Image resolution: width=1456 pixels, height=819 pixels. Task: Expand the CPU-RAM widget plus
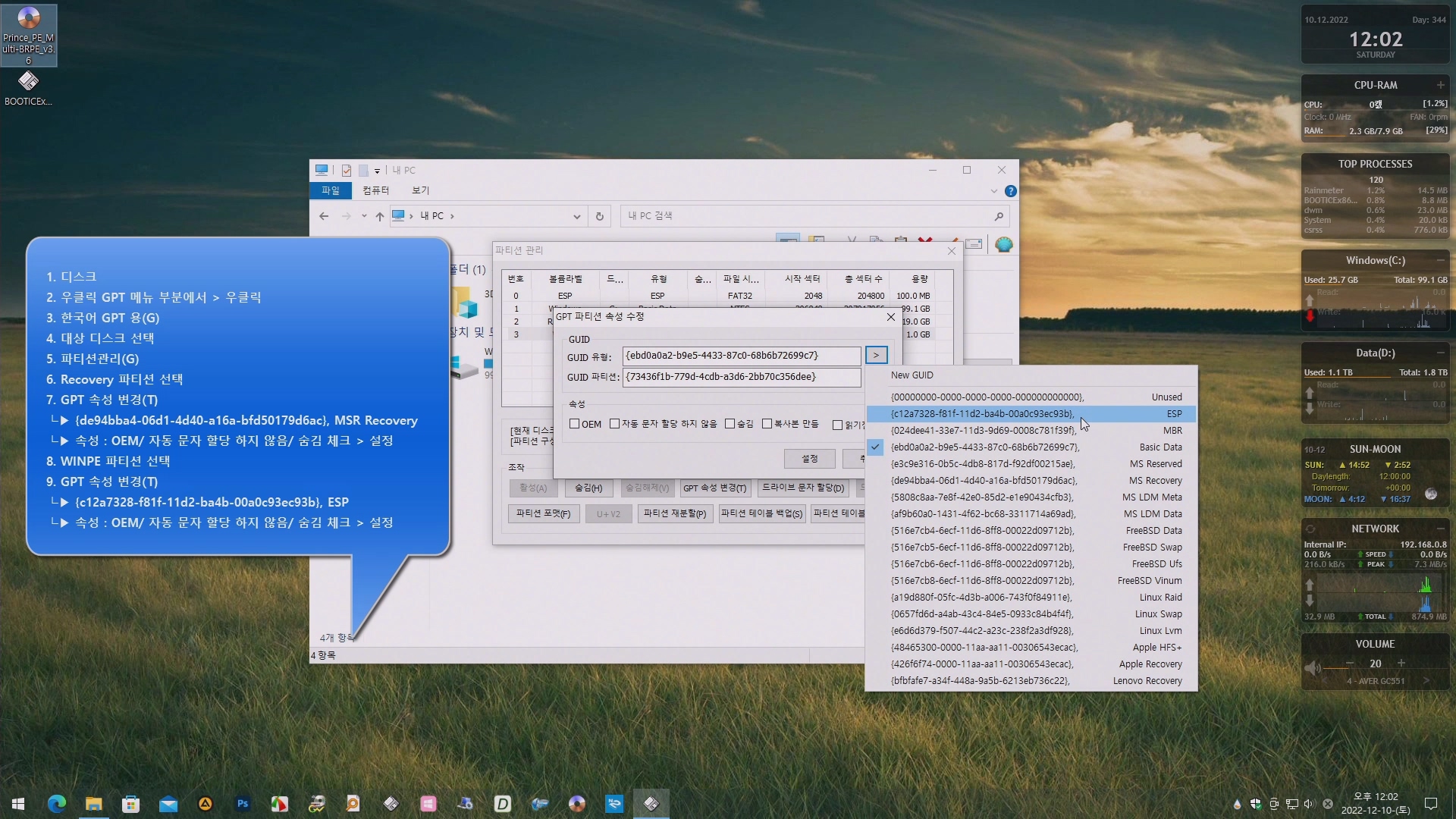pos(1440,85)
